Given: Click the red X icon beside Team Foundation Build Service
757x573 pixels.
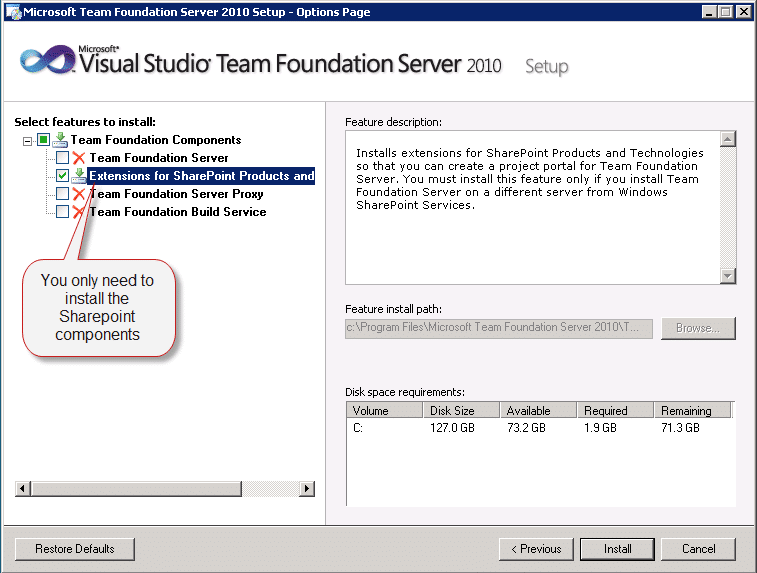Looking at the screenshot, I should pyautogui.click(x=77, y=212).
